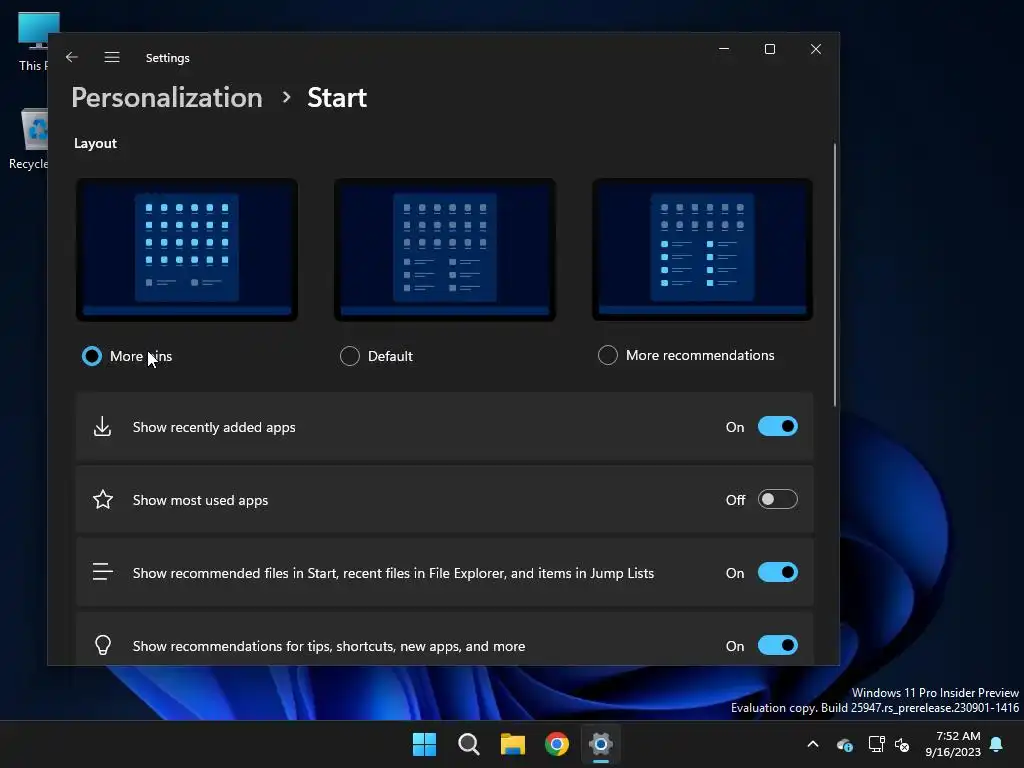The height and width of the screenshot is (768, 1024).
Task: Select the More pins layout radio button
Action: click(91, 356)
